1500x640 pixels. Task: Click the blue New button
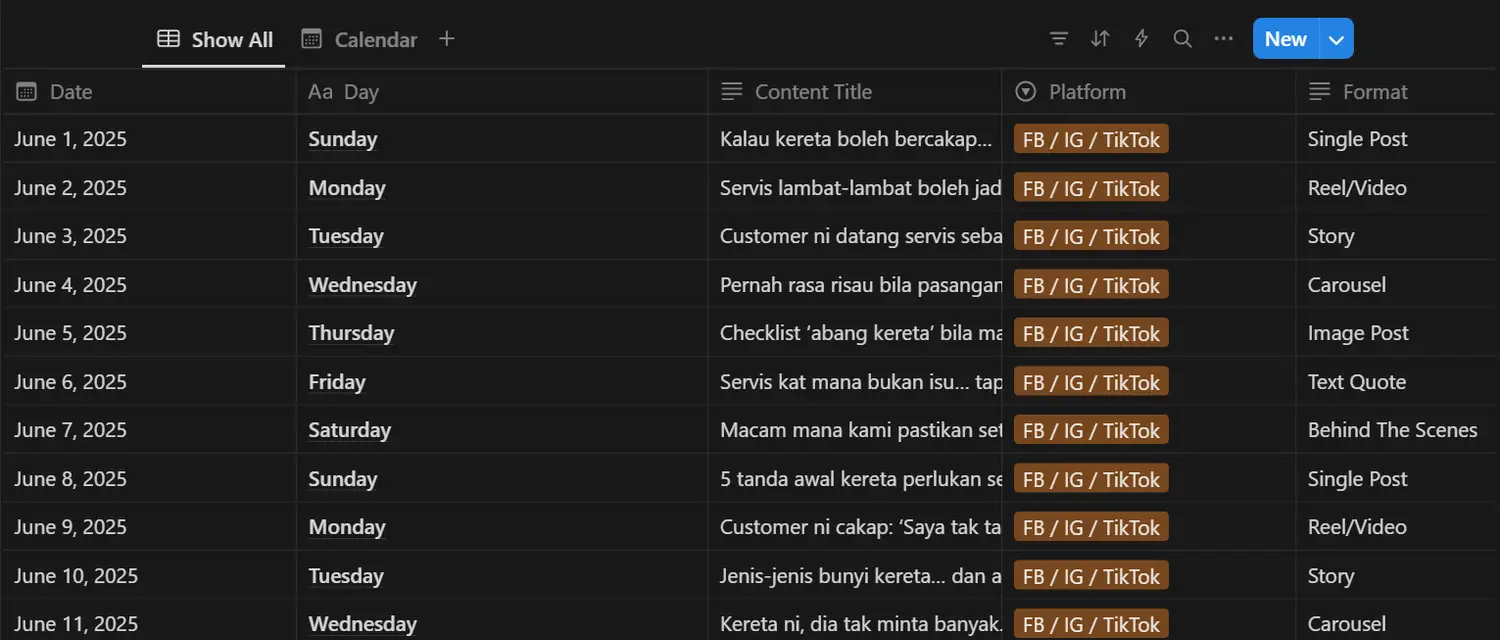tap(1285, 39)
